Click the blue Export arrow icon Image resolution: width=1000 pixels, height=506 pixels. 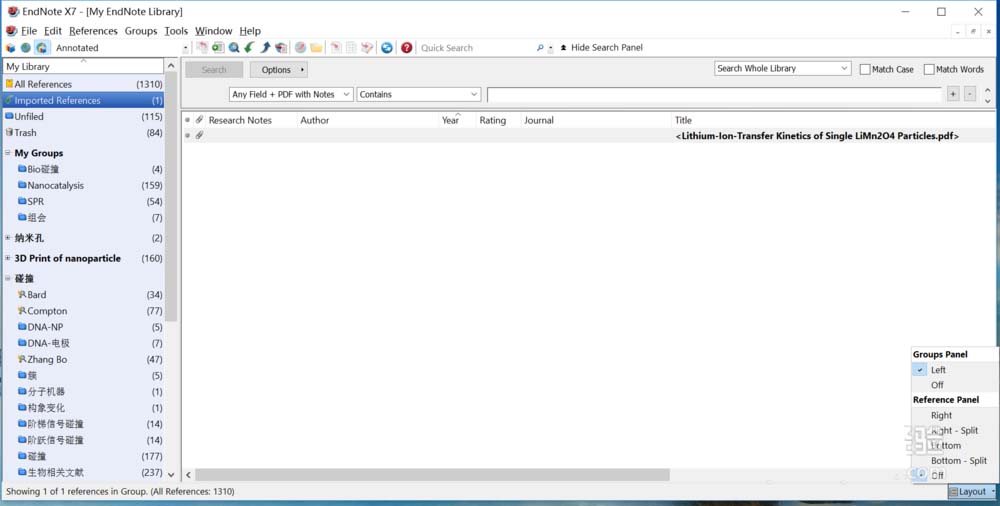click(x=265, y=48)
